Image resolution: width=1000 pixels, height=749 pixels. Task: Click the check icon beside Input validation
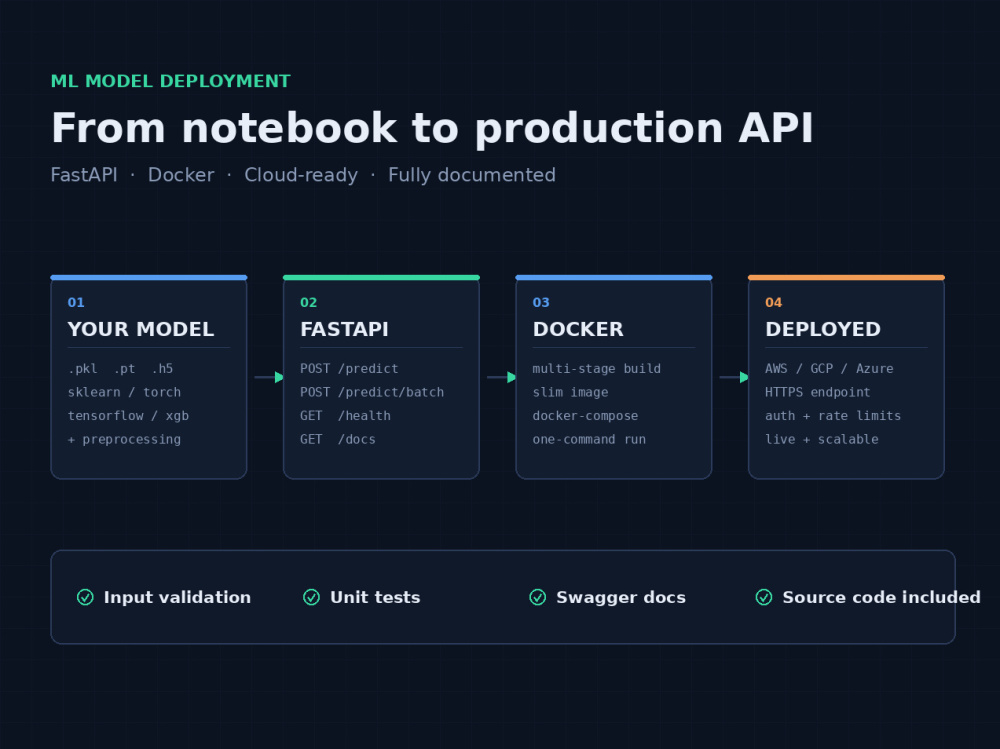[x=85, y=597]
